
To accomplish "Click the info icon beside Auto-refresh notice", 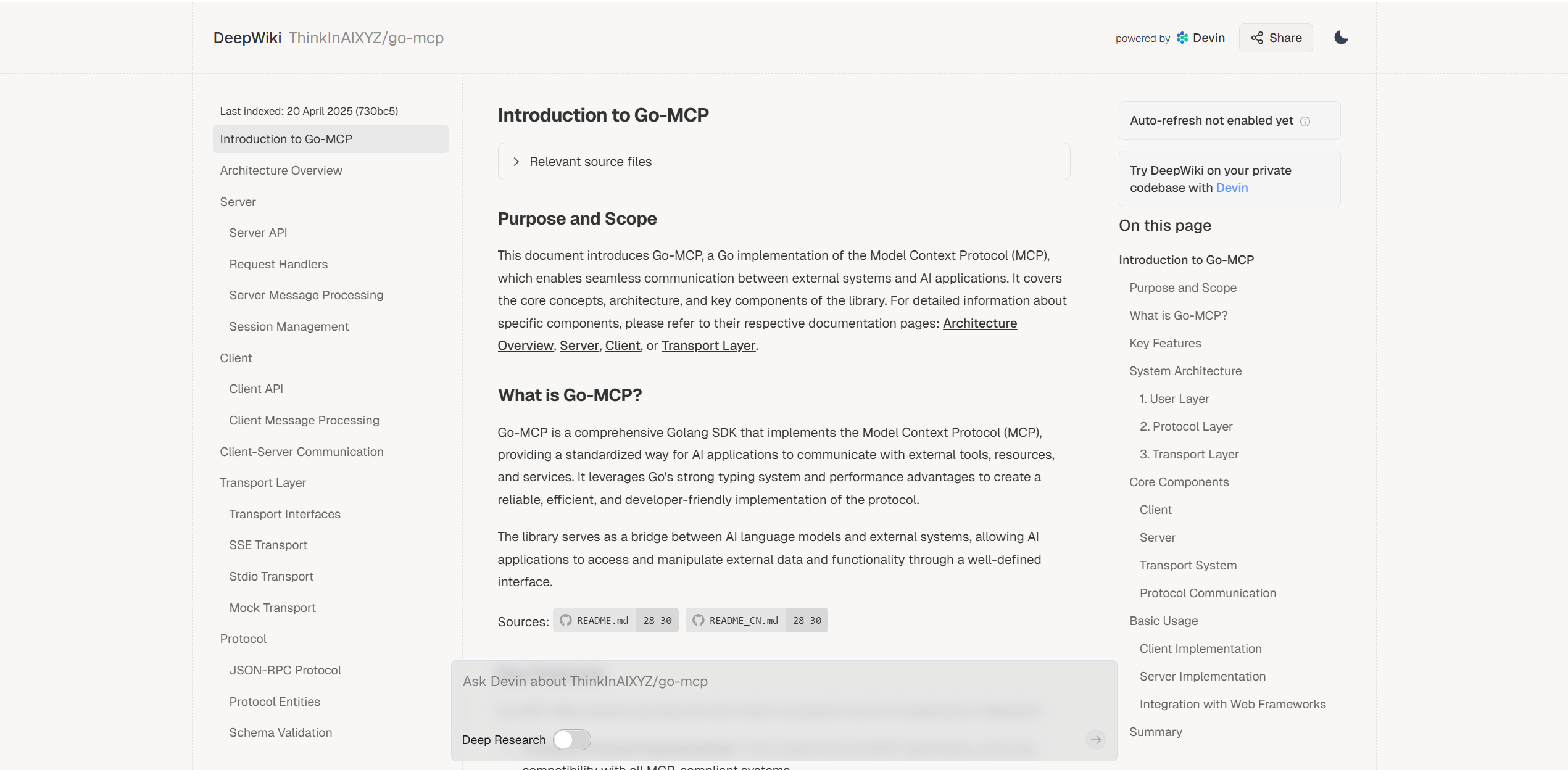I will pos(1305,121).
